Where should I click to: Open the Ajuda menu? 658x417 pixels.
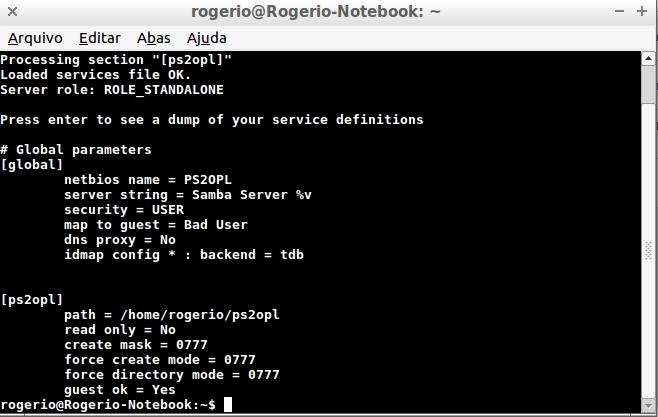click(x=207, y=38)
